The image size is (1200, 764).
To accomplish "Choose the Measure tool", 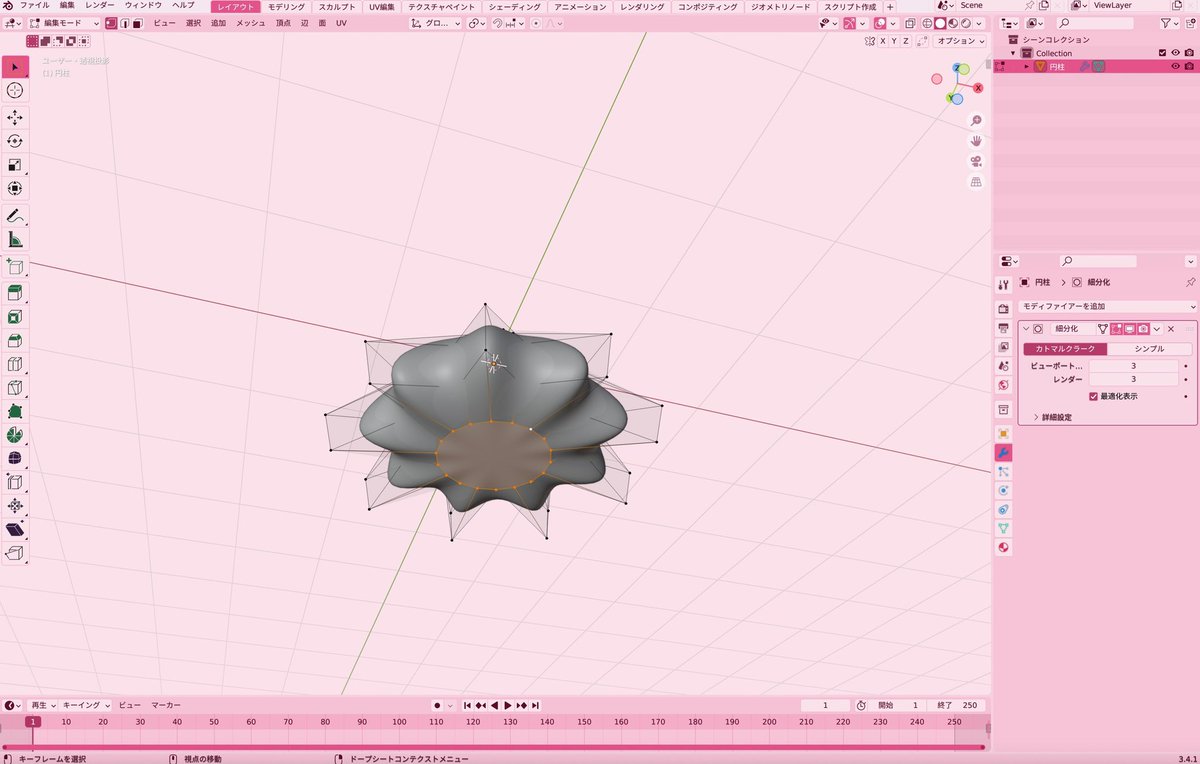I will [15, 240].
